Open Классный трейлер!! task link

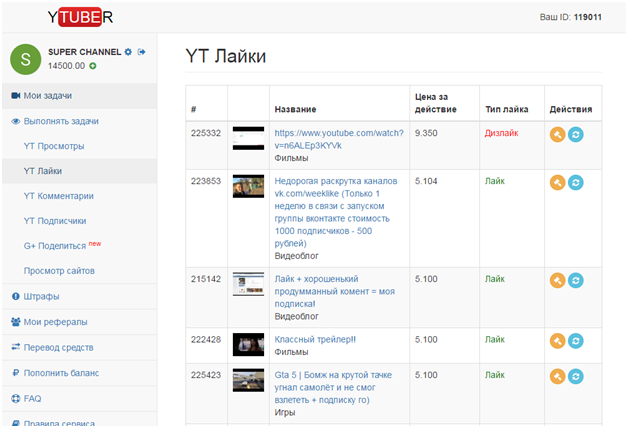click(x=315, y=340)
